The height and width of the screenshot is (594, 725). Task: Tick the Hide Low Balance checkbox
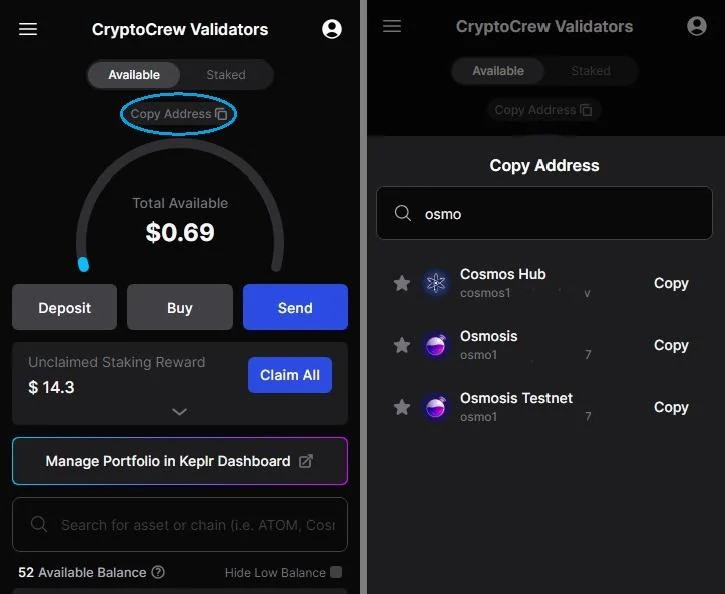click(336, 572)
